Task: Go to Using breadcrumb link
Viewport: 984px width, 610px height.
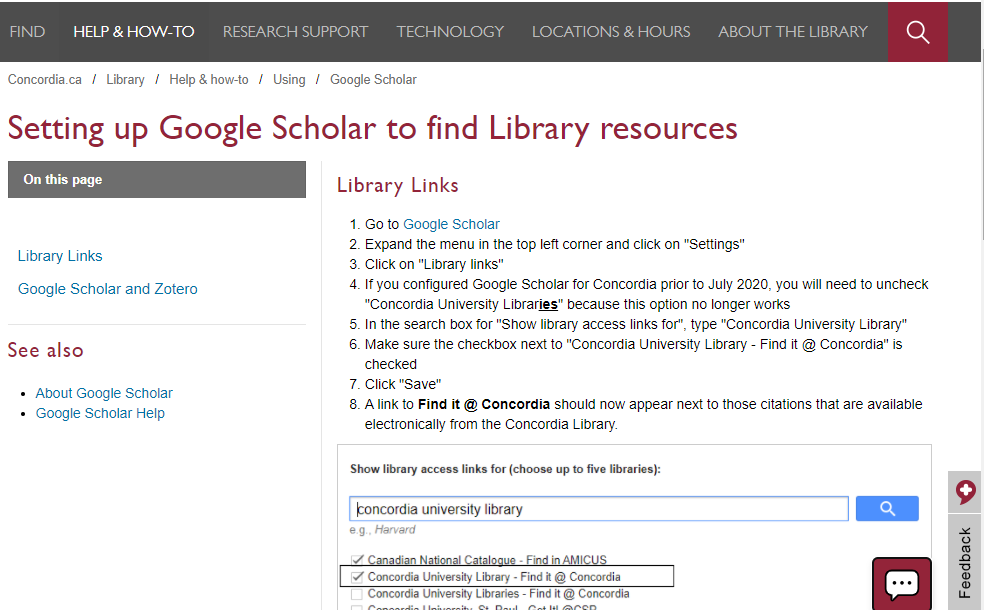Action: click(289, 80)
